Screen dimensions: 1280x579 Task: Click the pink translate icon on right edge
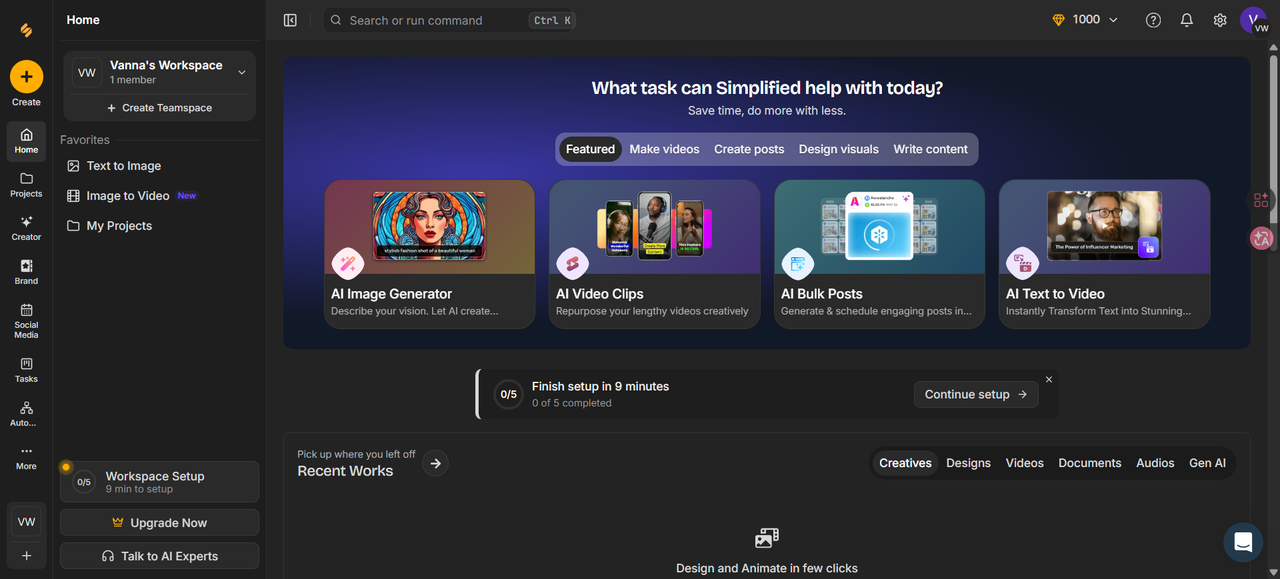pyautogui.click(x=1260, y=238)
